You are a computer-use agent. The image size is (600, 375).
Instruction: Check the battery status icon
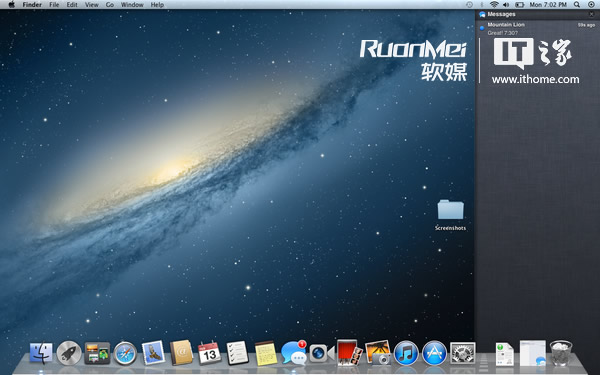point(520,5)
